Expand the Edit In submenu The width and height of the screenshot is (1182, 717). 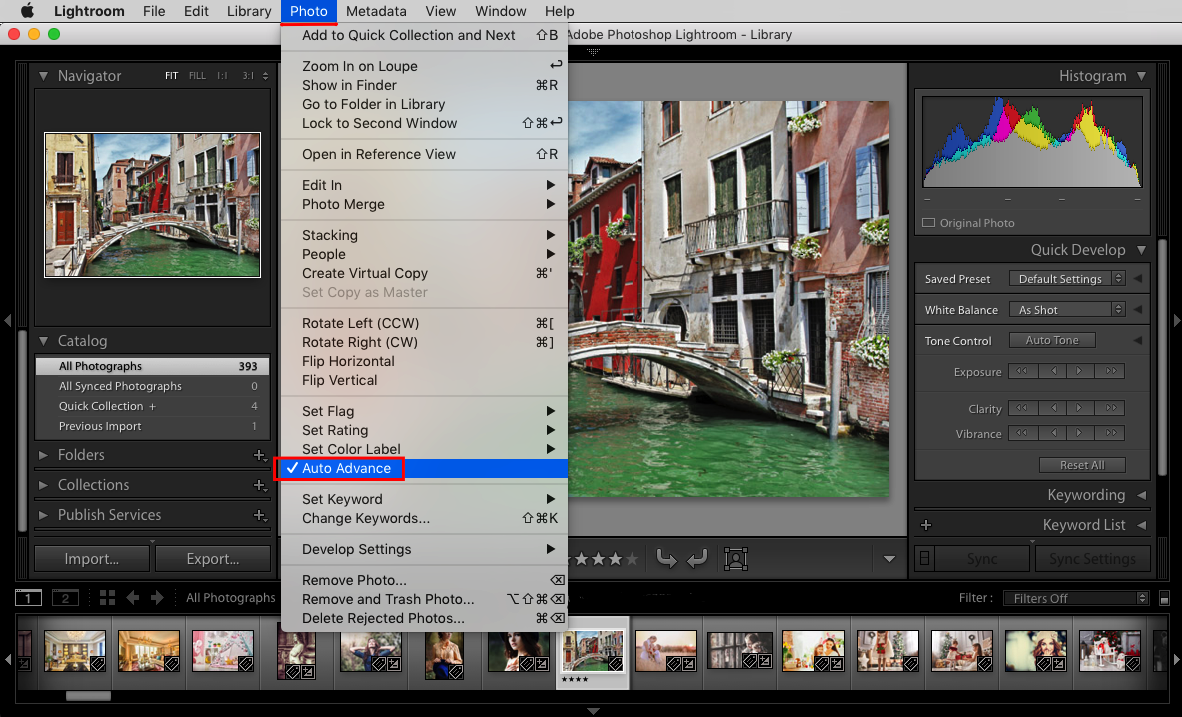424,185
